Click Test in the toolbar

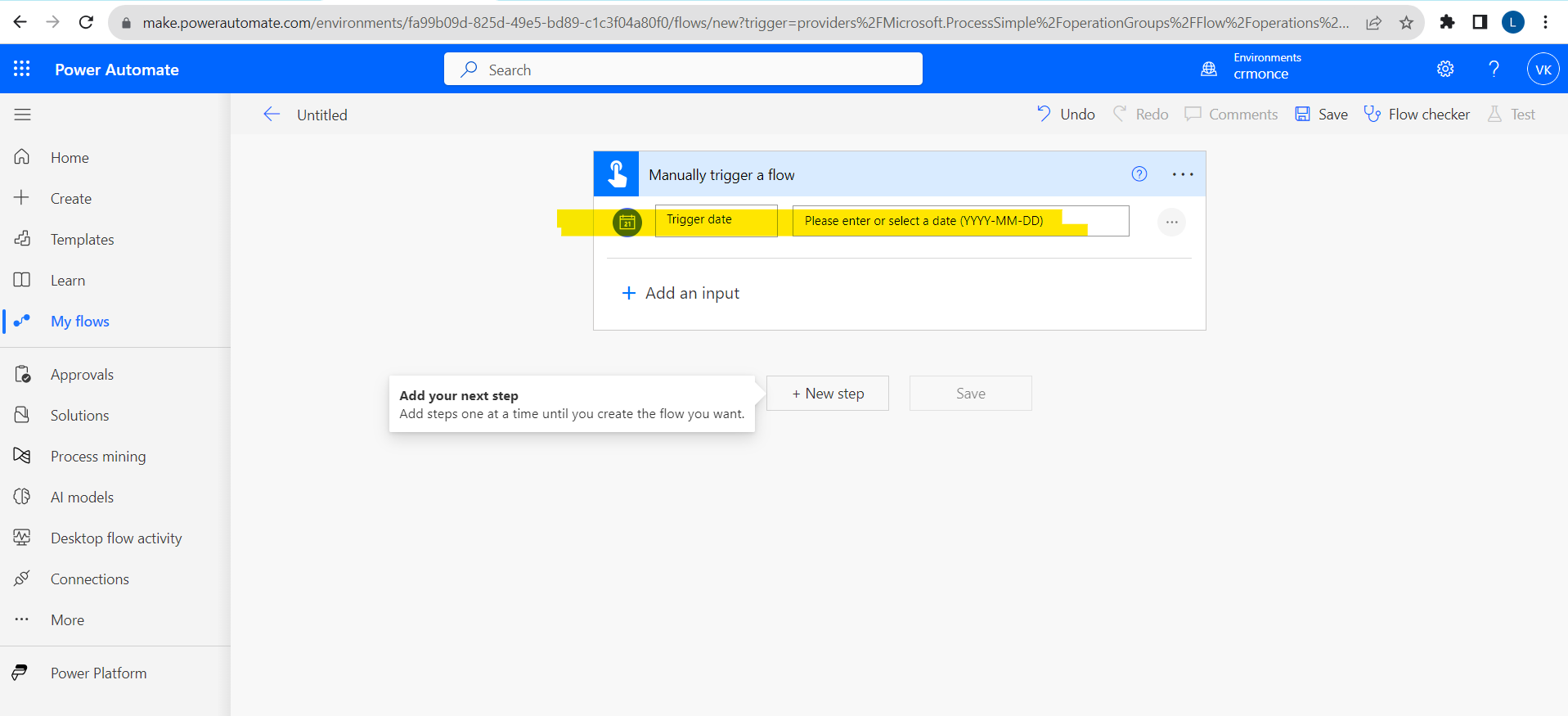(x=1512, y=115)
